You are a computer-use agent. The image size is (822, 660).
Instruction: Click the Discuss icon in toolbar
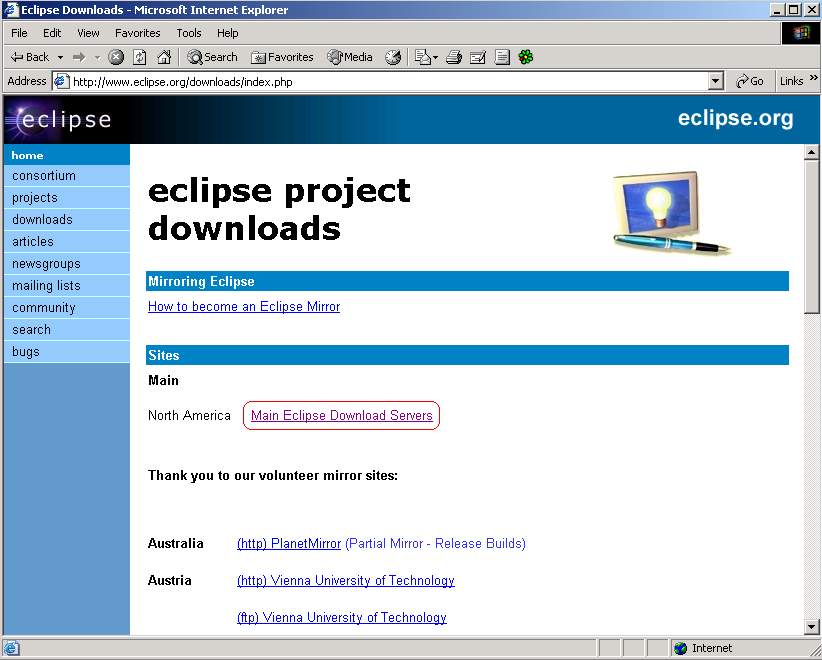point(502,57)
